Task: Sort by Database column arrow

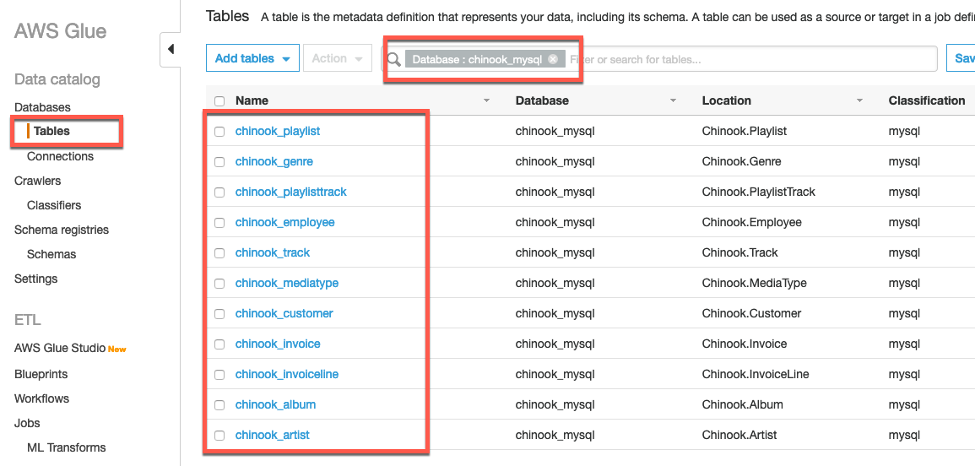Action: point(673,101)
